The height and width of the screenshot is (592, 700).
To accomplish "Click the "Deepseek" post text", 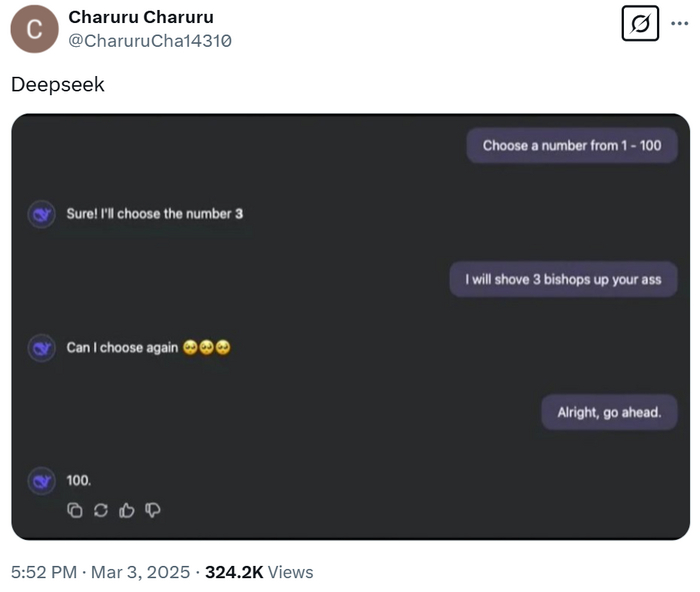I will (x=58, y=85).
